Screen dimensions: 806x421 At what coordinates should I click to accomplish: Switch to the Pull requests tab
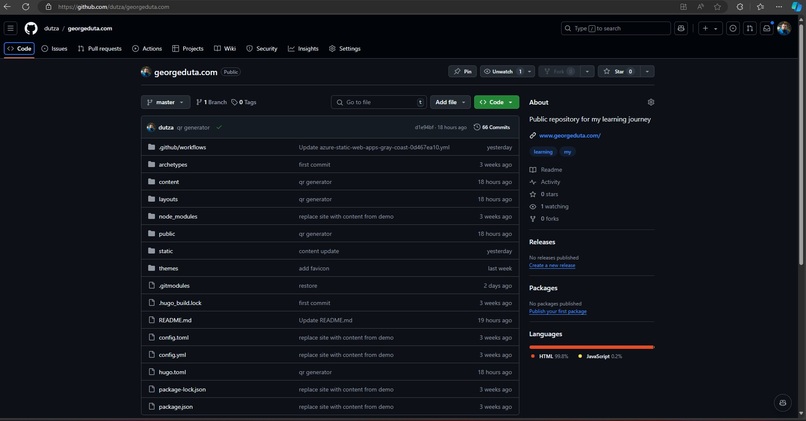[100, 49]
